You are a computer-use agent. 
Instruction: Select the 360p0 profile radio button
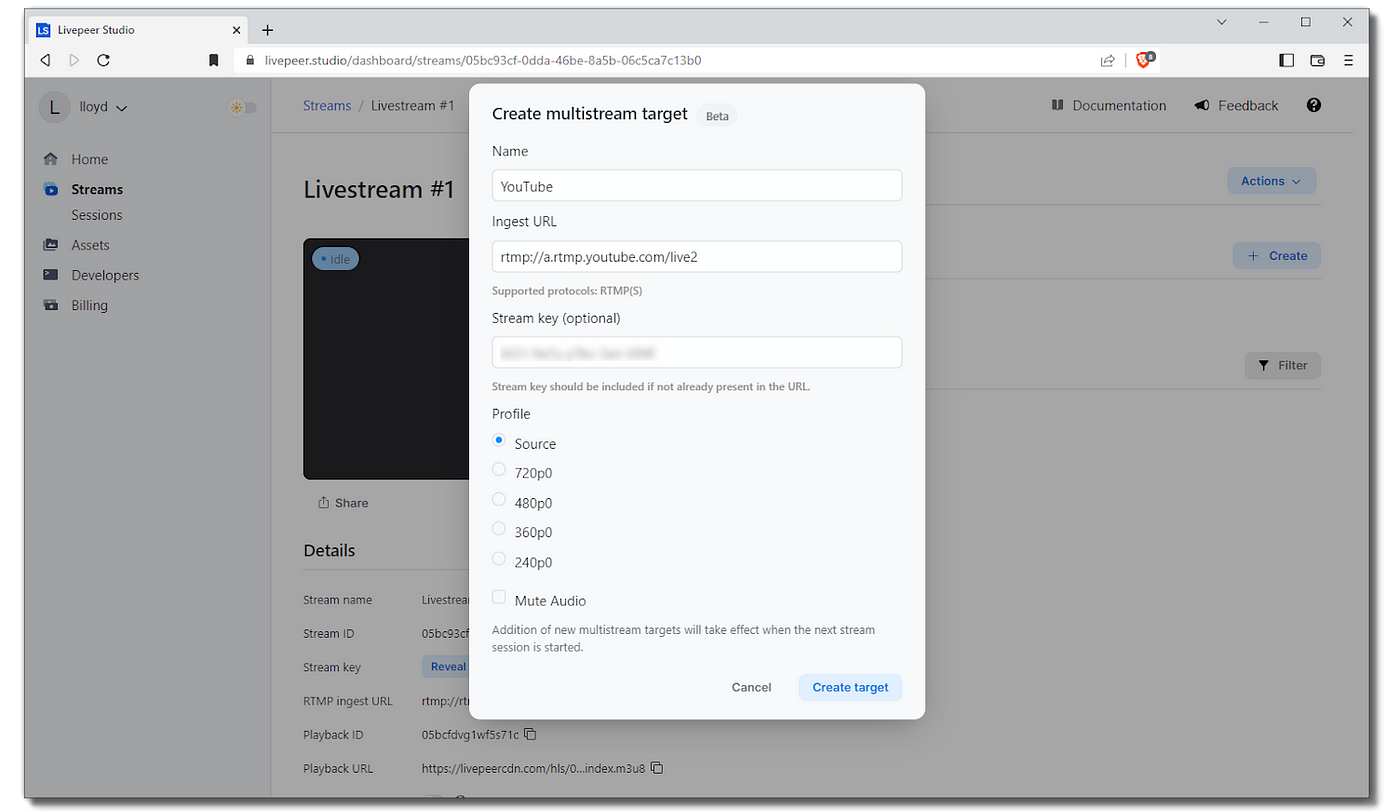tap(499, 528)
